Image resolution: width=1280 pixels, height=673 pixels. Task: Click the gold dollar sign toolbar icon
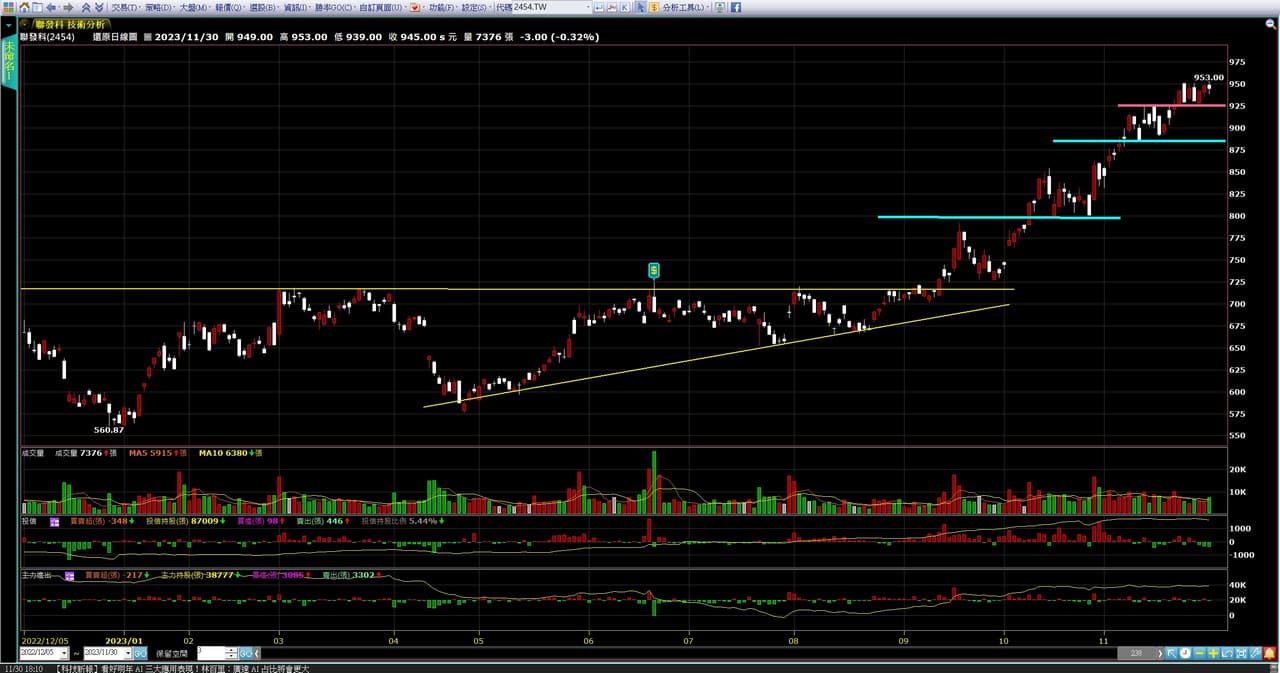click(x=654, y=7)
